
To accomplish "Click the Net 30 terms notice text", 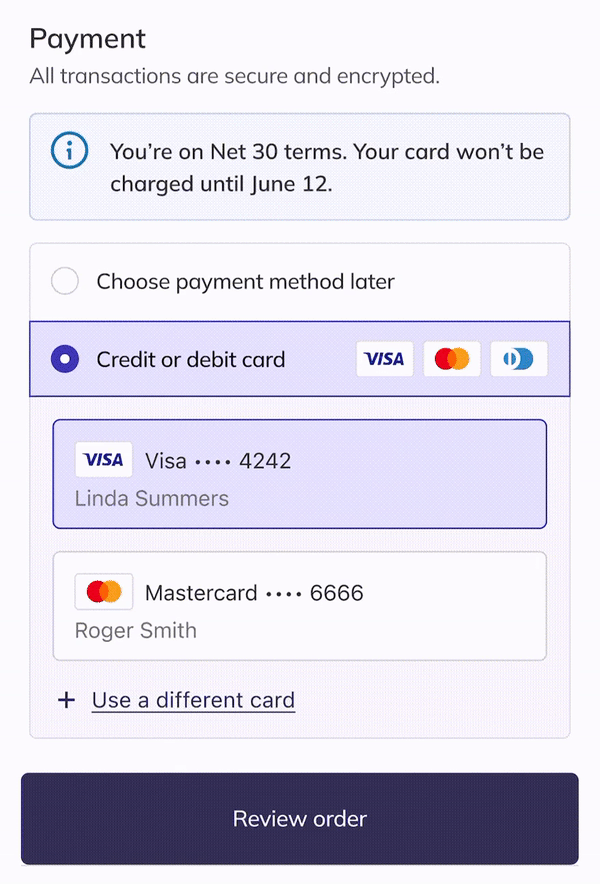I will 327,168.
